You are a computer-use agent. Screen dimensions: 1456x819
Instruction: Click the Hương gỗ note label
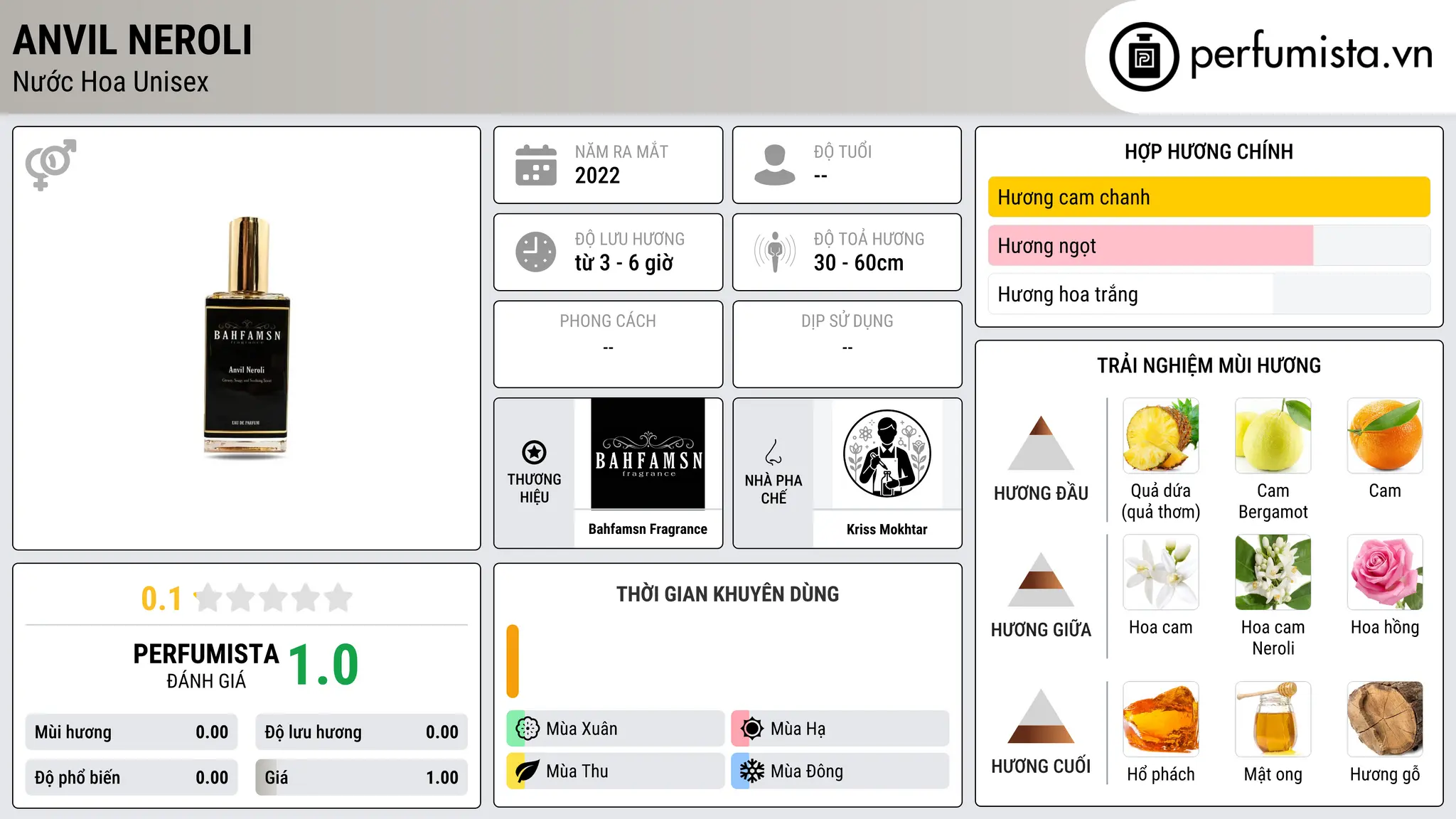pyautogui.click(x=1385, y=774)
